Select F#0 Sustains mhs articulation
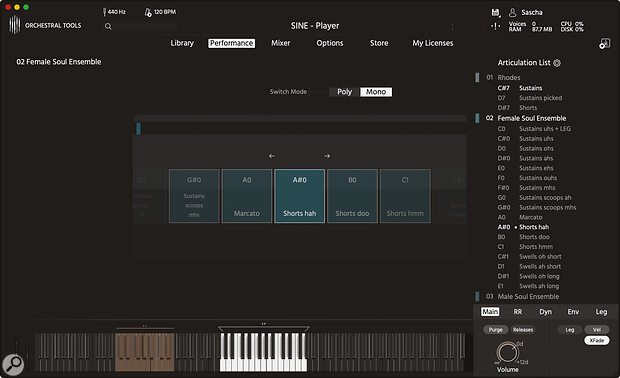Screen dimensions: 620x378 [526, 188]
